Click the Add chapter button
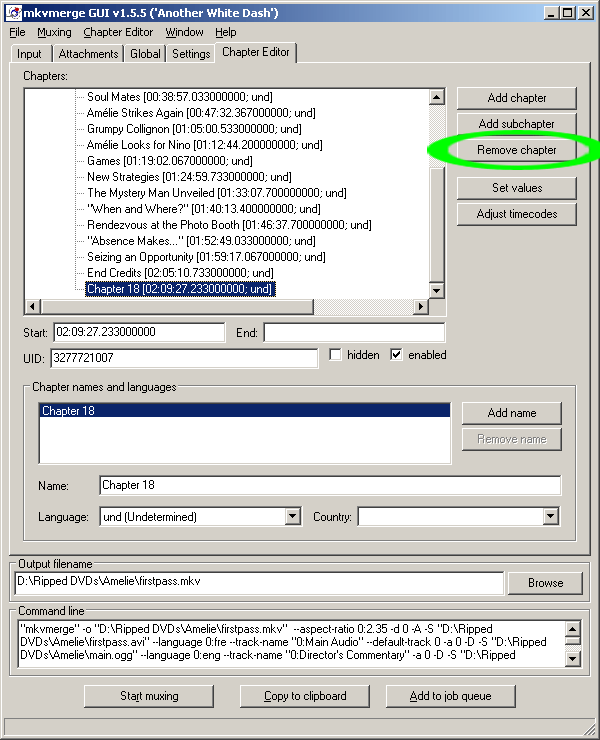This screenshot has height=740, width=600. [x=516, y=98]
